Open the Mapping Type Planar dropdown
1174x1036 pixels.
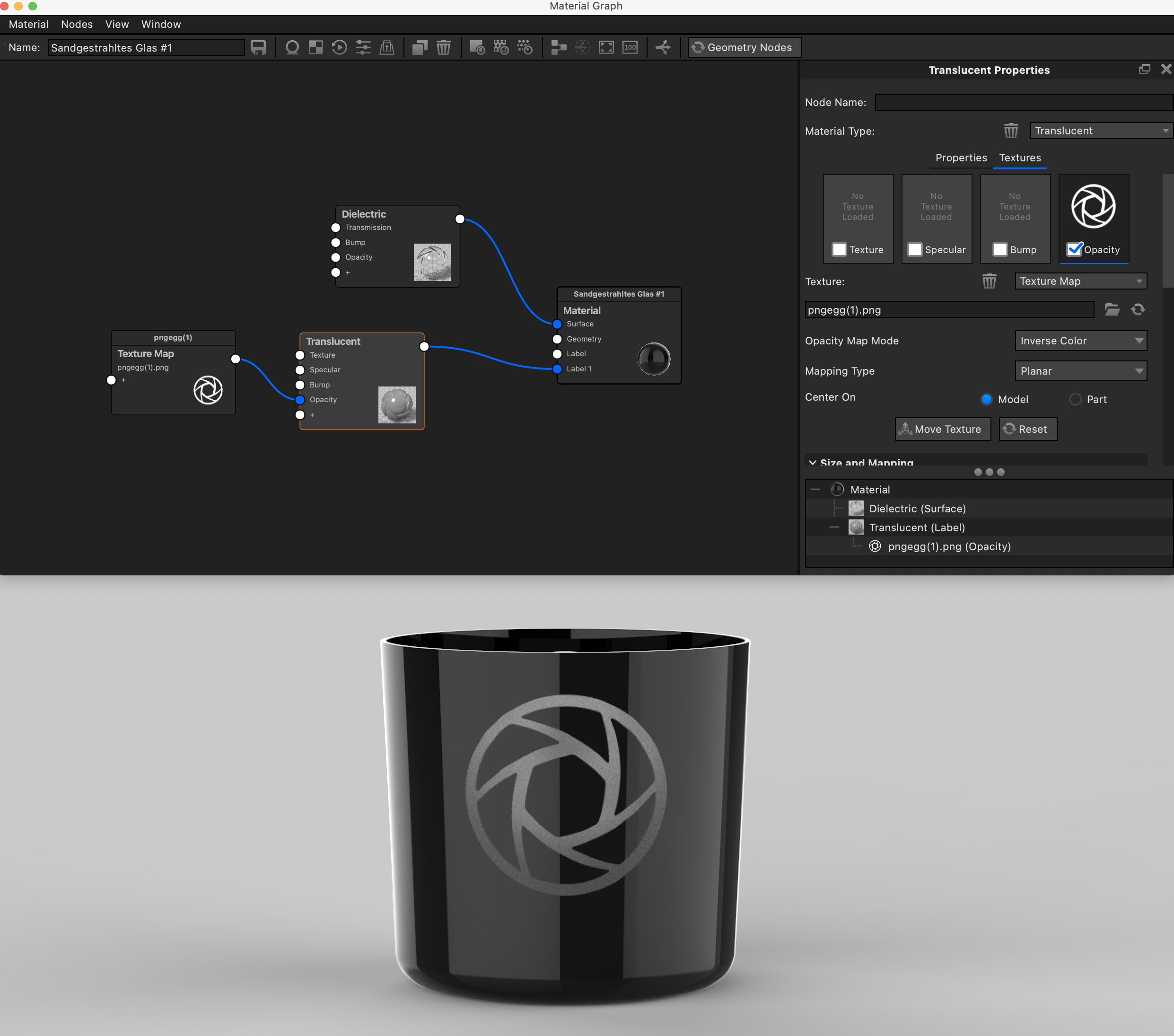point(1081,371)
